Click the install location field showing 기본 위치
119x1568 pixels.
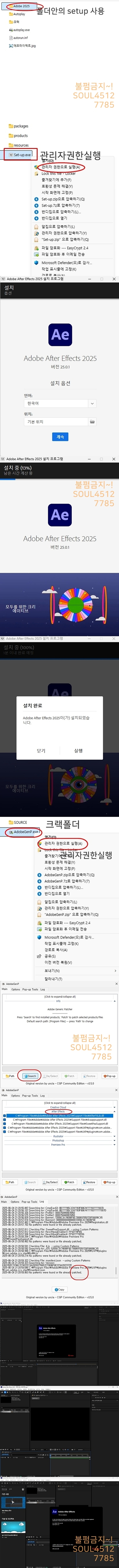point(60,421)
